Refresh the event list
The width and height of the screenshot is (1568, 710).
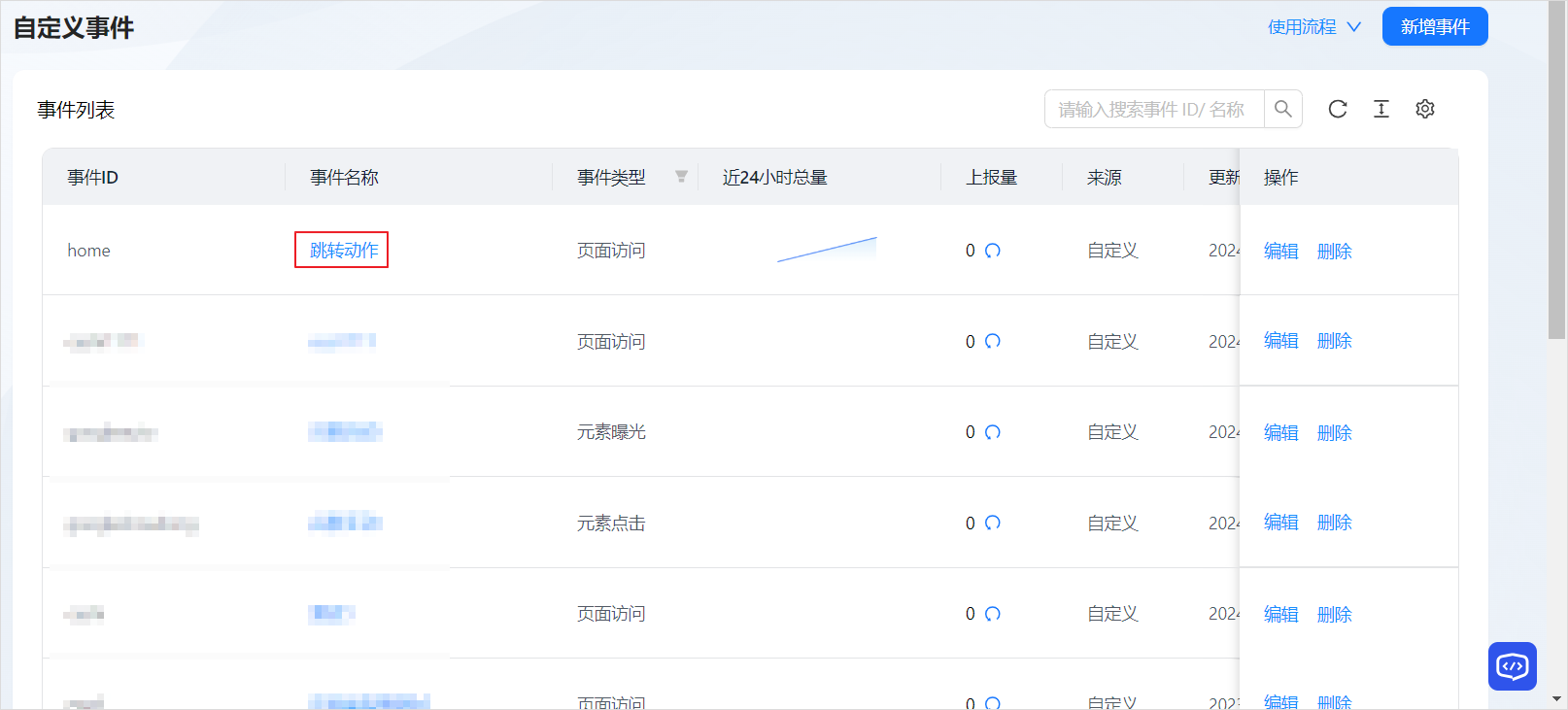(x=1338, y=109)
